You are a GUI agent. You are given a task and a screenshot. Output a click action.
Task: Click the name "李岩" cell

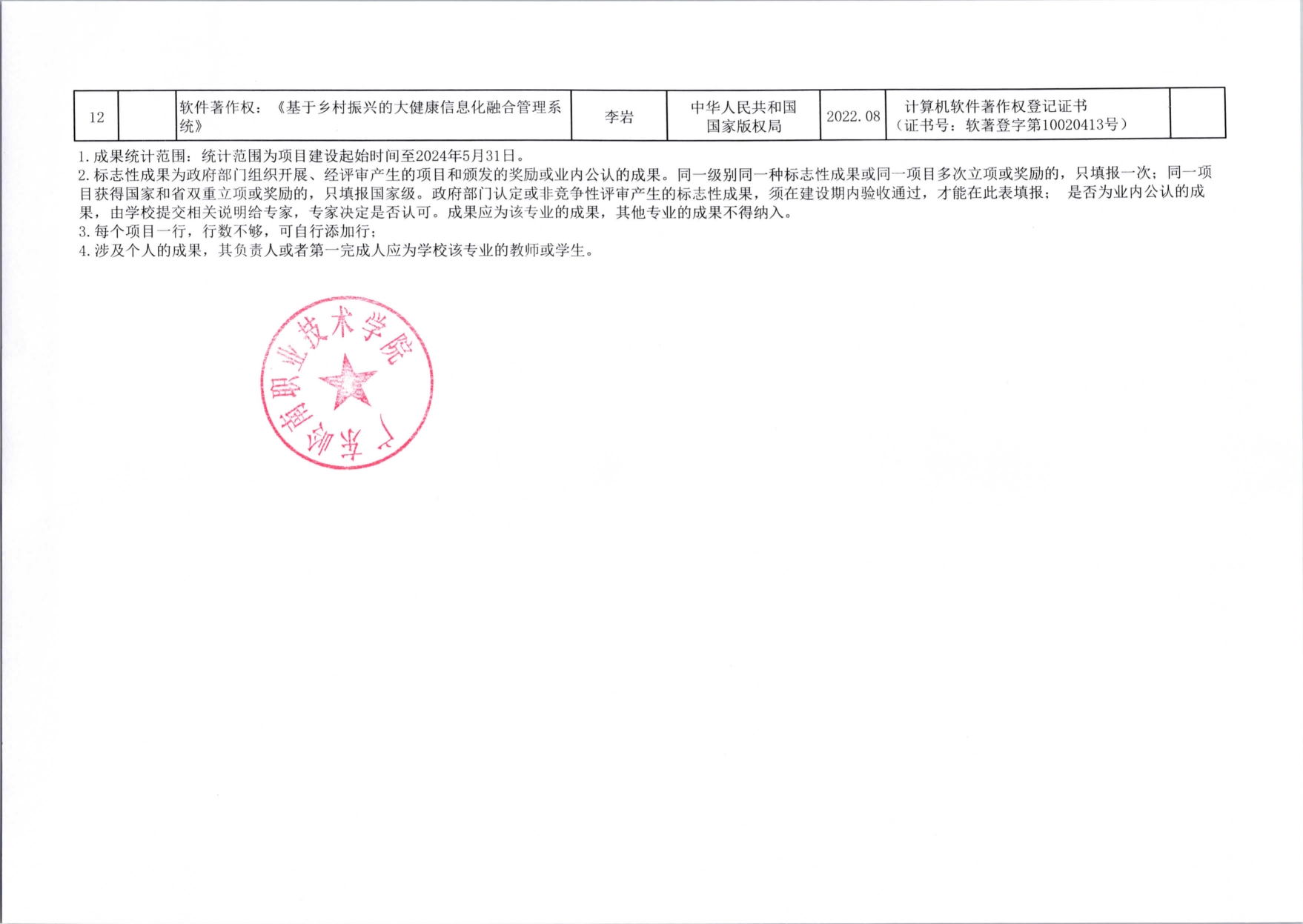coord(619,116)
